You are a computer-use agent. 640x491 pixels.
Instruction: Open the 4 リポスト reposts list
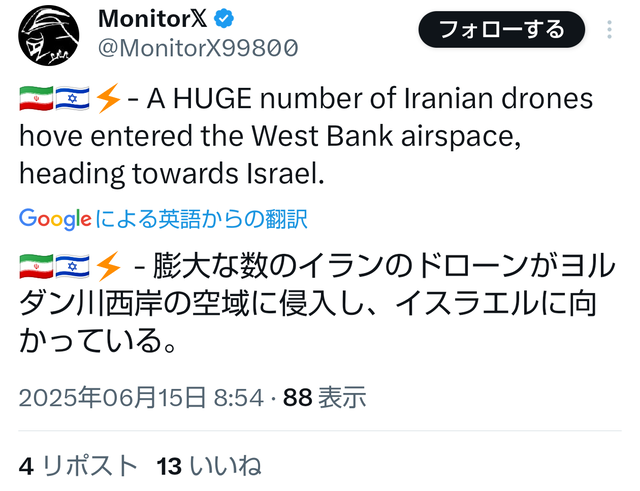[x=78, y=466]
